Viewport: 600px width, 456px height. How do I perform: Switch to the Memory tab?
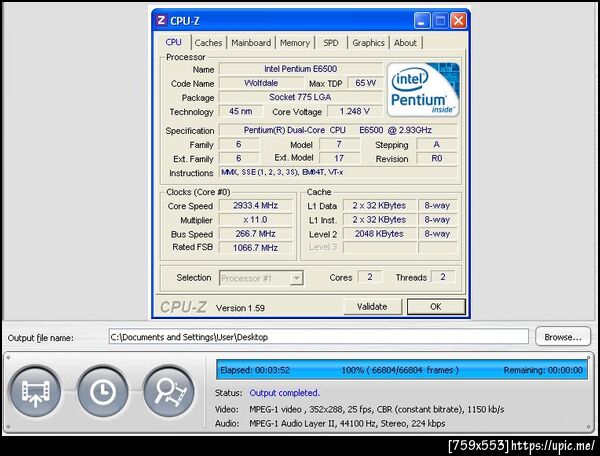[295, 43]
